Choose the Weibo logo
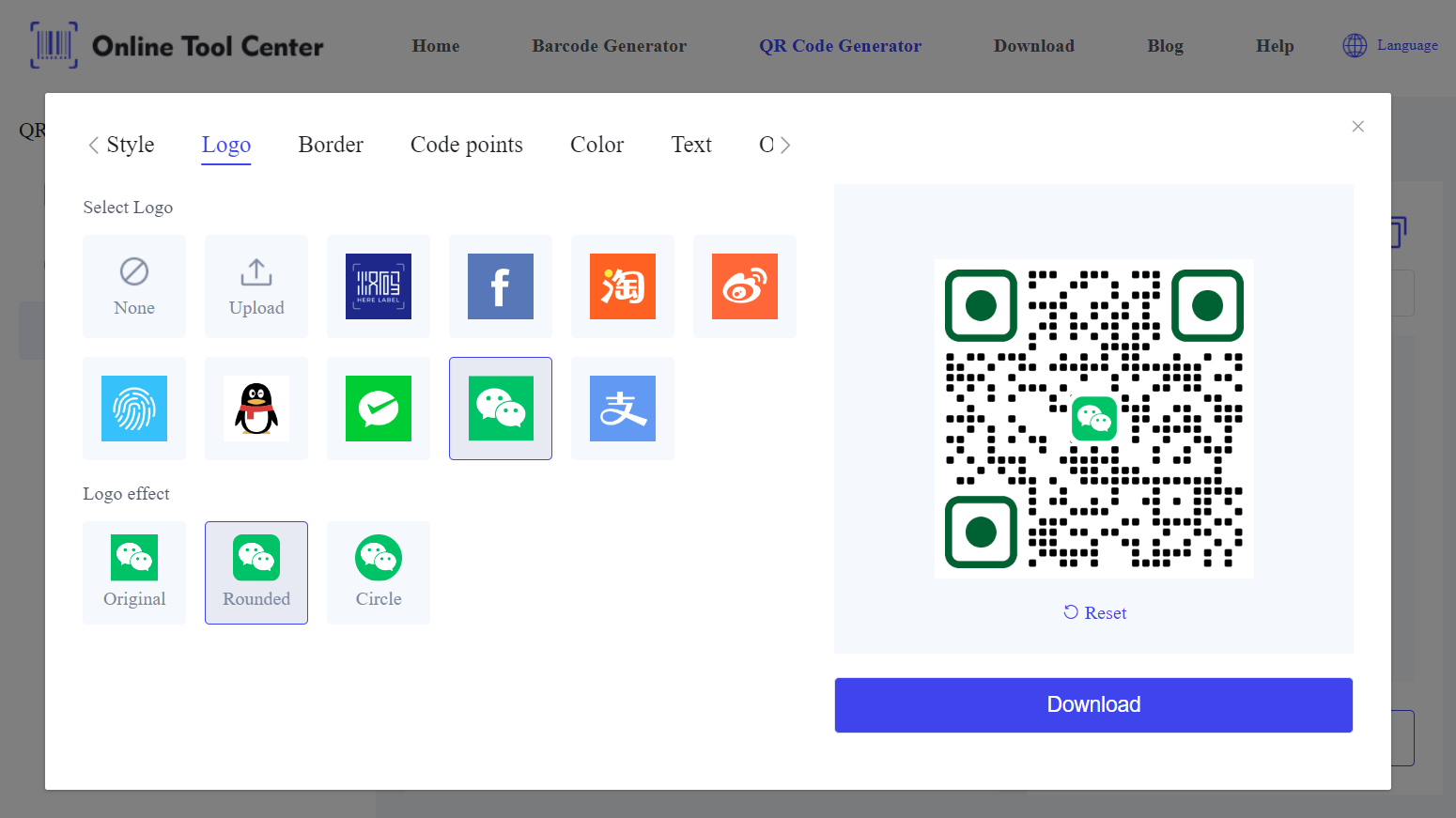This screenshot has width=1456, height=818. click(745, 286)
